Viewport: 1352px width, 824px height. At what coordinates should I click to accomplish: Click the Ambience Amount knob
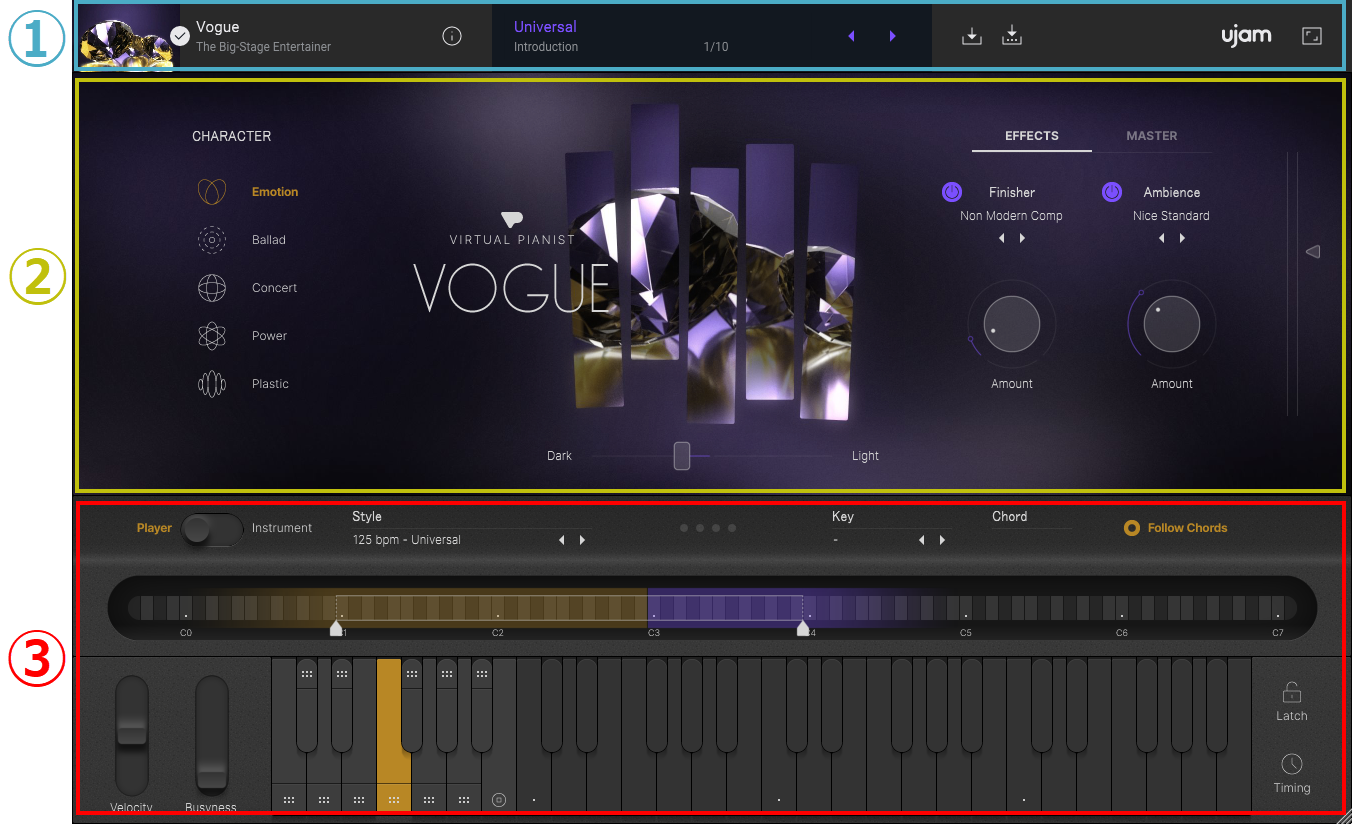1172,325
